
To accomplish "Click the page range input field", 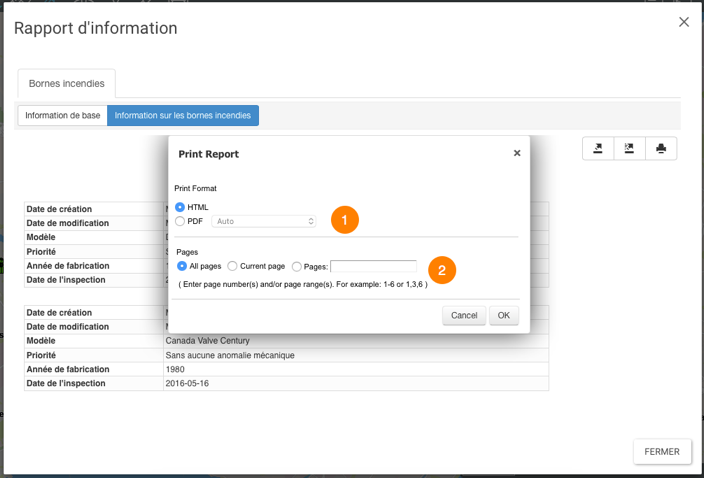I will click(x=373, y=267).
